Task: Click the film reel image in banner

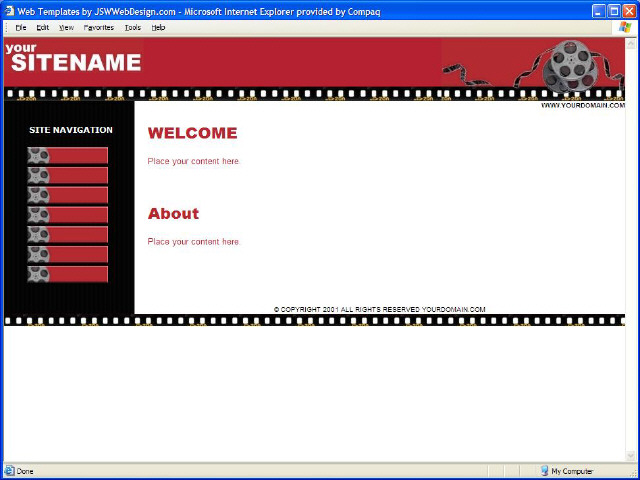Action: point(572,66)
